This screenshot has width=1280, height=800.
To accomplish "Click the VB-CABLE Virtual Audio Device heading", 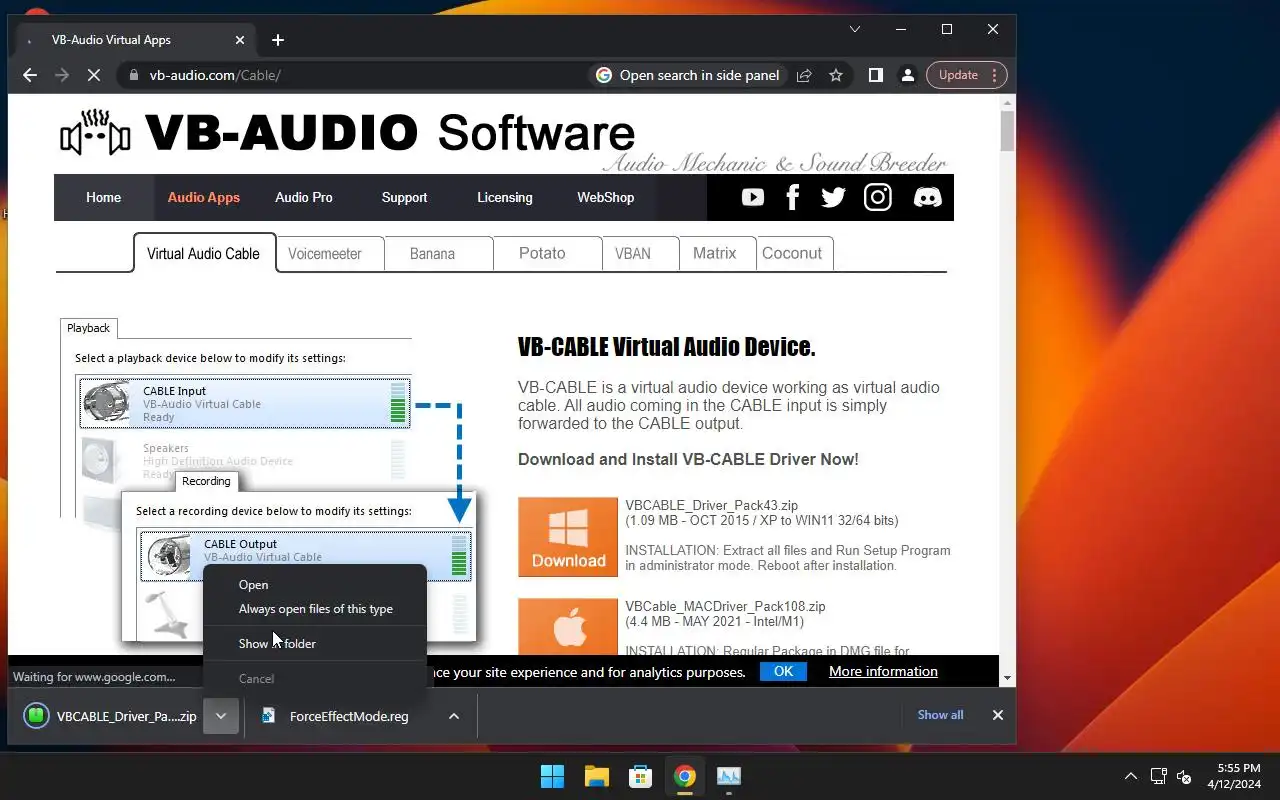I will tap(666, 347).
